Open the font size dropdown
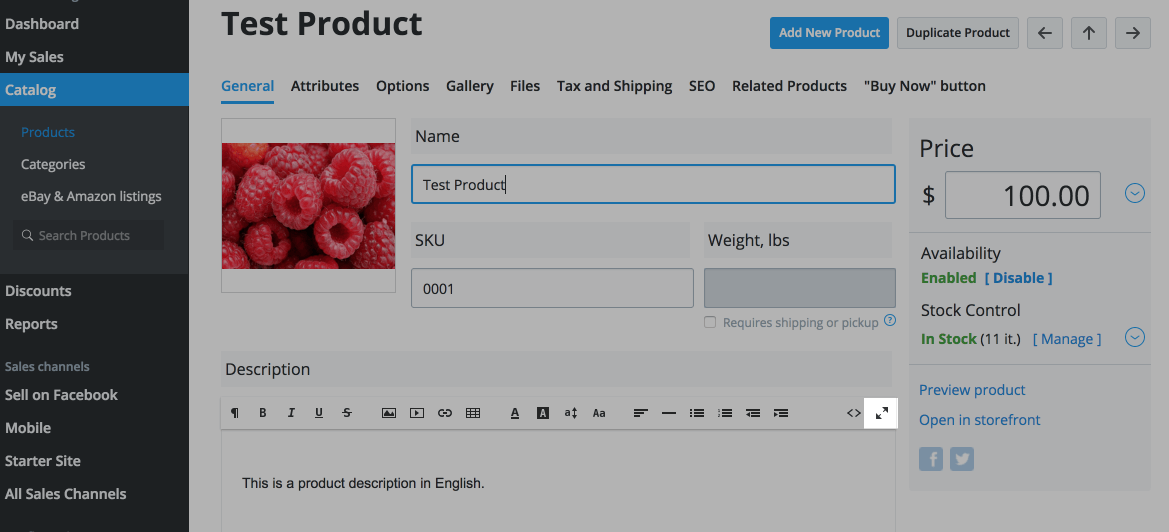The image size is (1169, 532). point(571,413)
